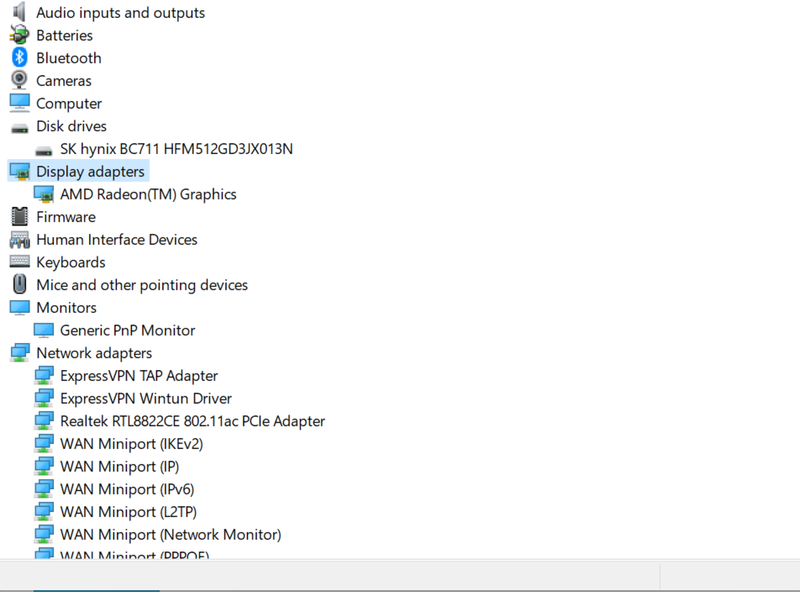Click the WAN Miniport (L2TP) icon
Screen dimensions: 800x592
click(x=43, y=512)
